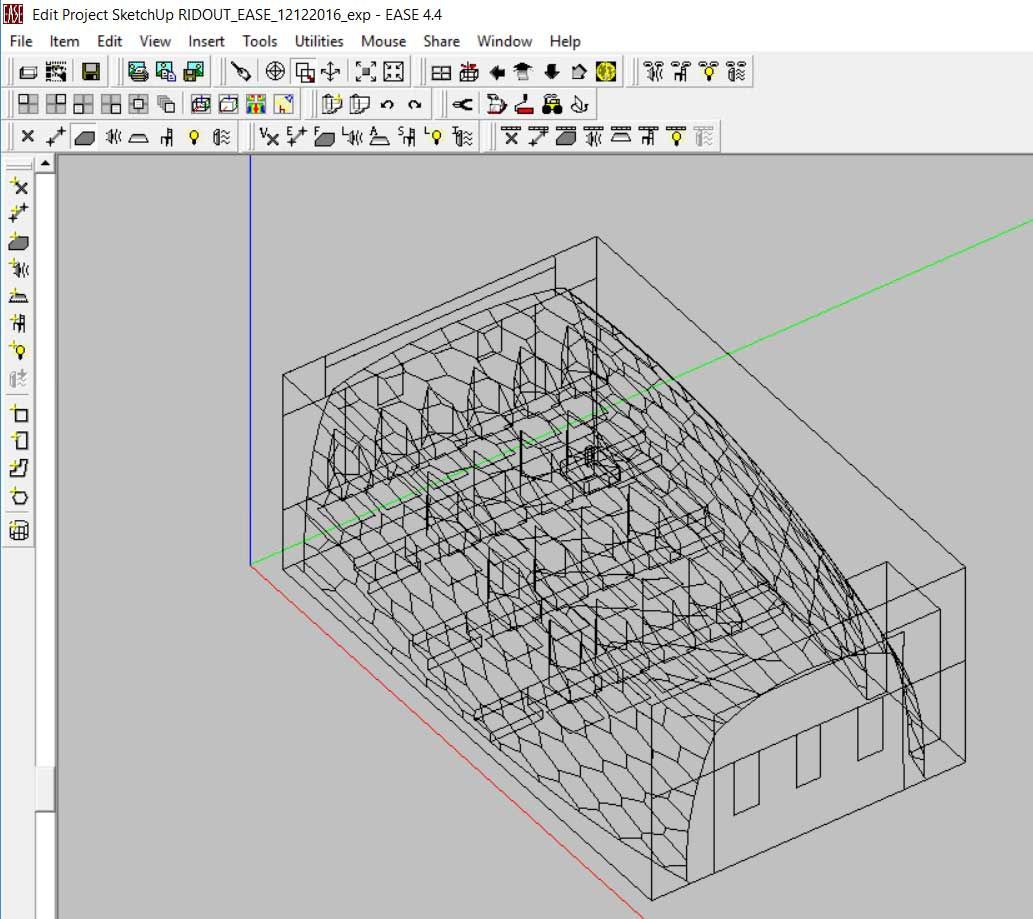This screenshot has height=919, width=1033.
Task: Click the black left arrow icon
Action: click(x=496, y=71)
